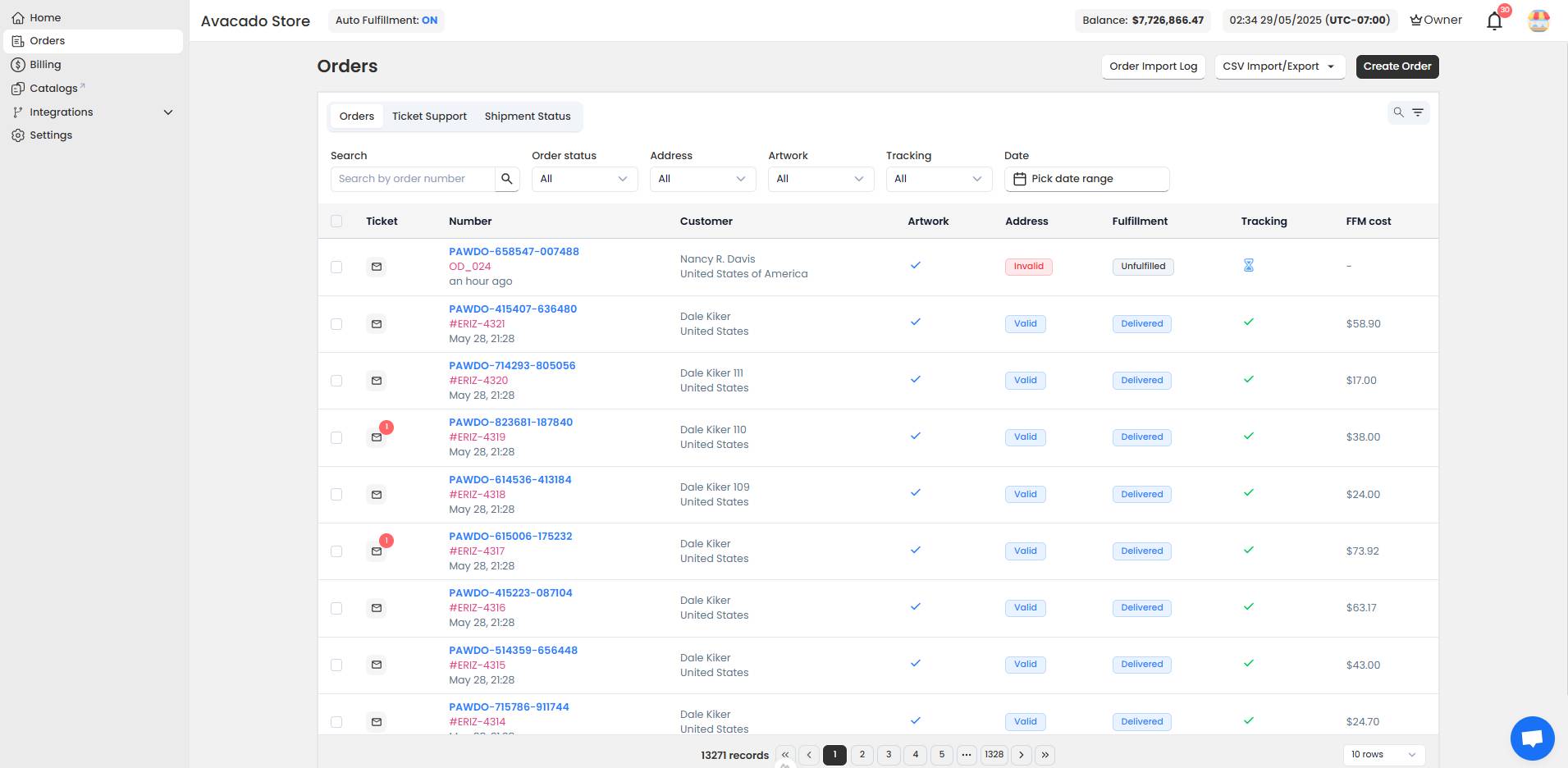Open Billing in the sidebar

click(x=93, y=65)
